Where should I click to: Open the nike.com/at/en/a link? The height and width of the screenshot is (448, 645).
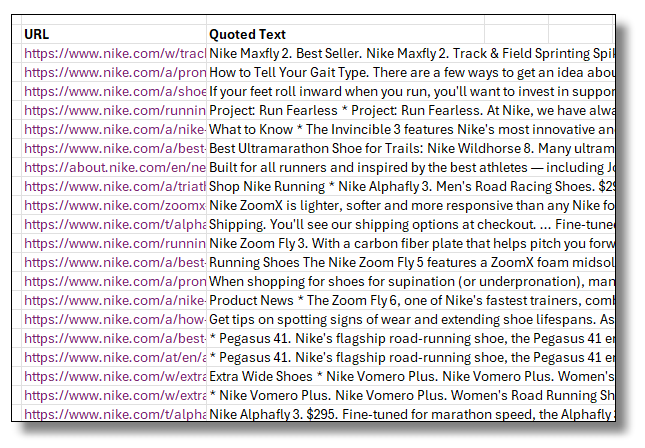(x=115, y=357)
